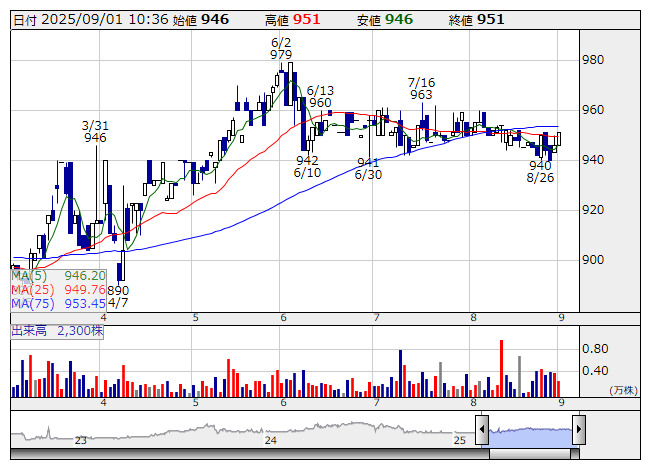The width and height of the screenshot is (653, 470).
Task: Click the 980 price axis label
Action: [x=593, y=60]
